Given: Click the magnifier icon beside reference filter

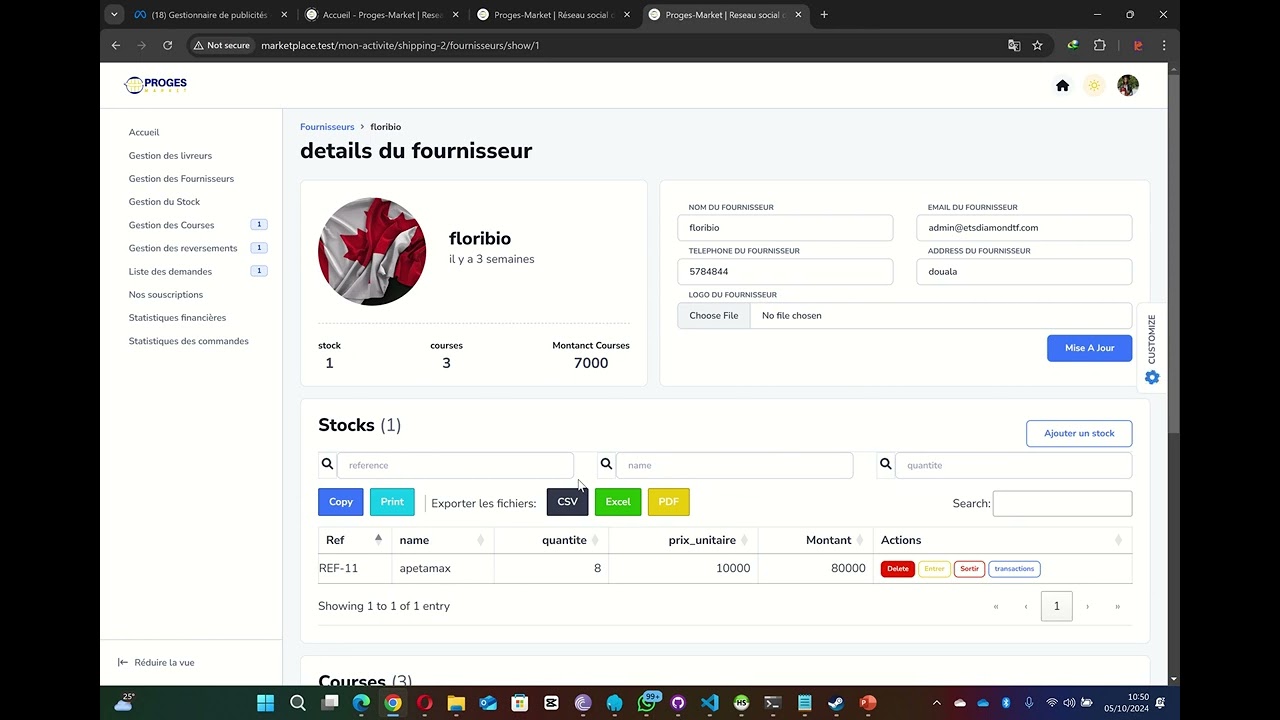Looking at the screenshot, I should tap(327, 464).
